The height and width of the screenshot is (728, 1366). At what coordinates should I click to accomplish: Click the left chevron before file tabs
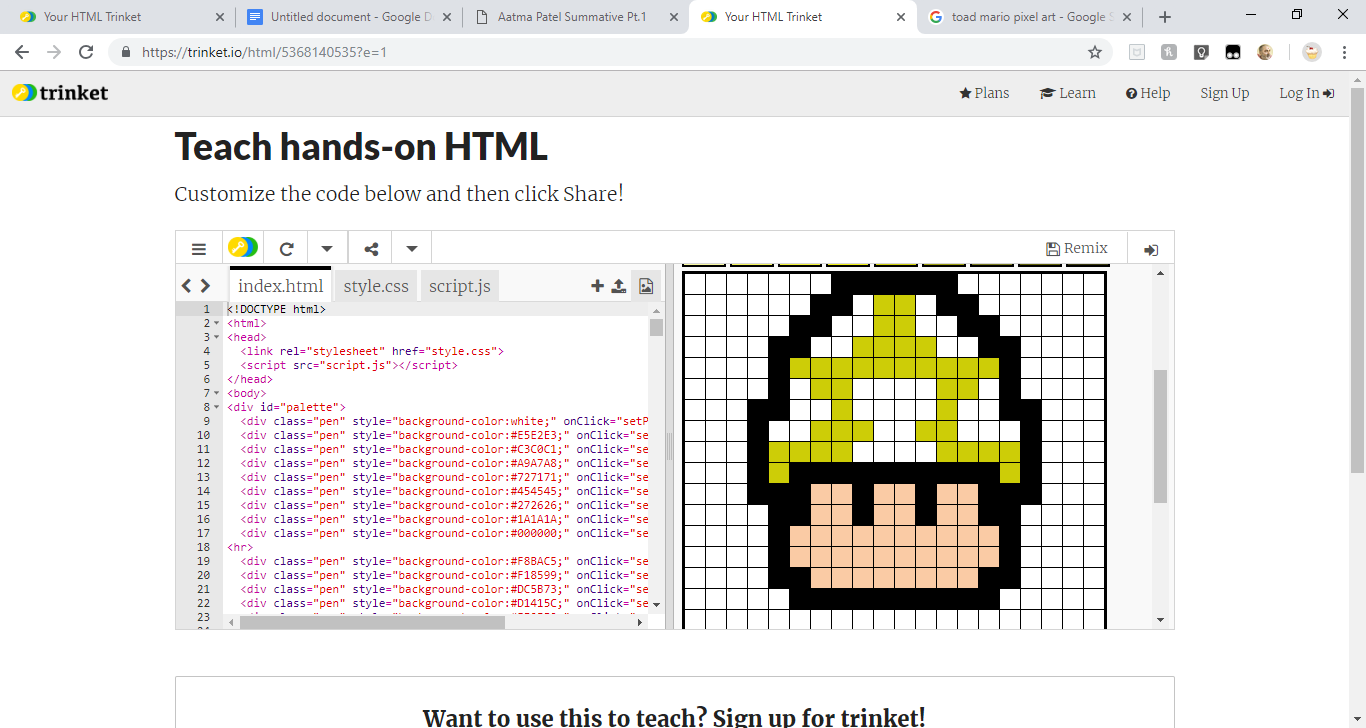click(x=186, y=286)
